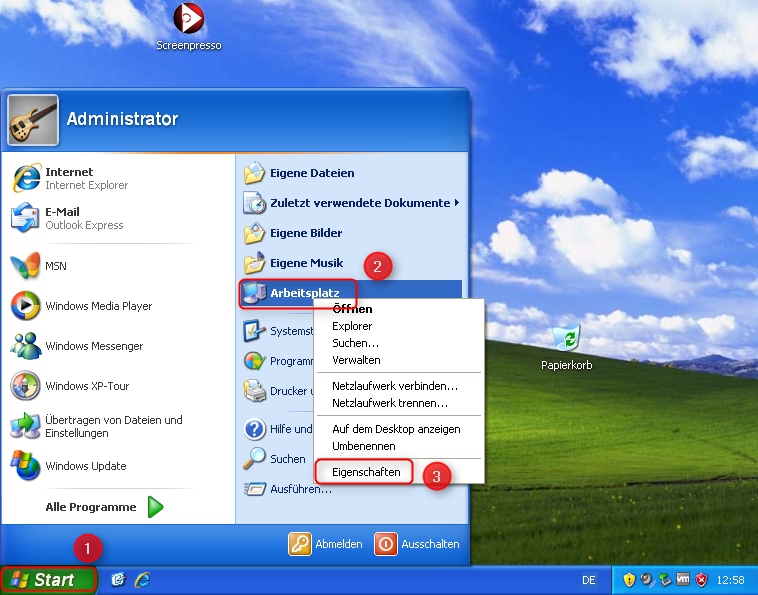Click Netzlaufwerk verbinden… menu entry
The height and width of the screenshot is (595, 758).
click(395, 386)
